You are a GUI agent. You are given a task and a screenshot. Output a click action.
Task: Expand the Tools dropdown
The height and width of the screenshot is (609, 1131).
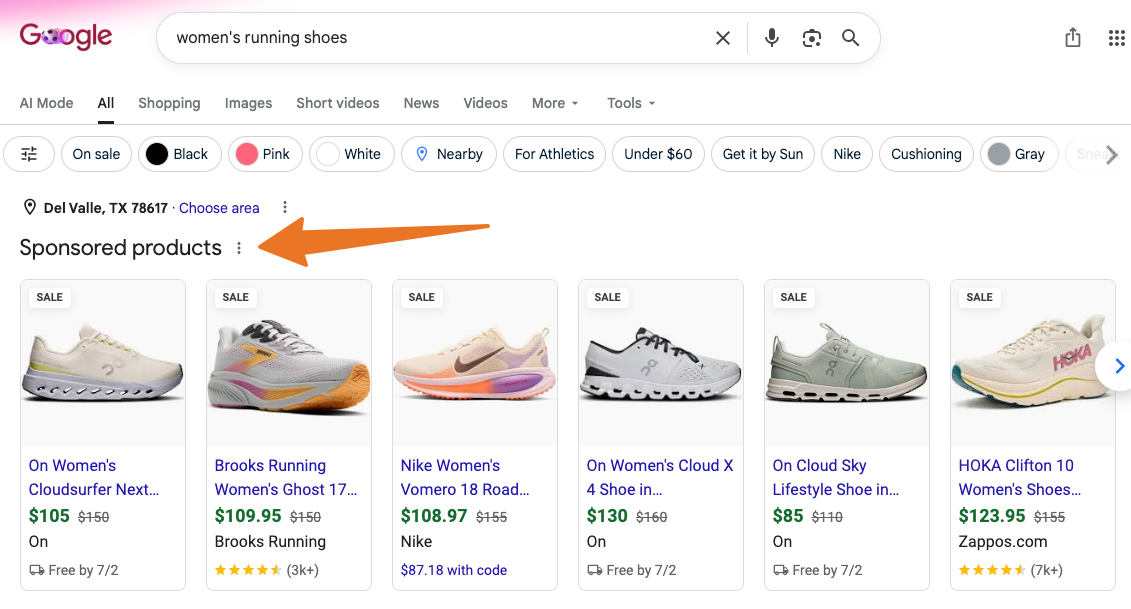pyautogui.click(x=631, y=102)
